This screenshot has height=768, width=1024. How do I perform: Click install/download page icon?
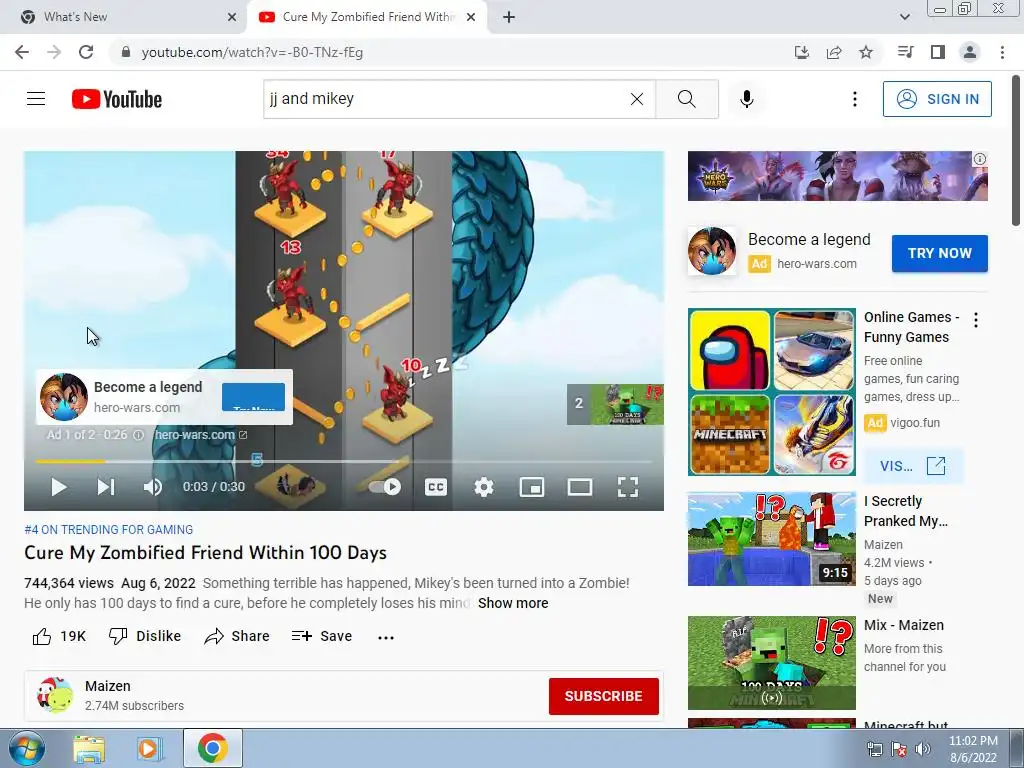801,52
